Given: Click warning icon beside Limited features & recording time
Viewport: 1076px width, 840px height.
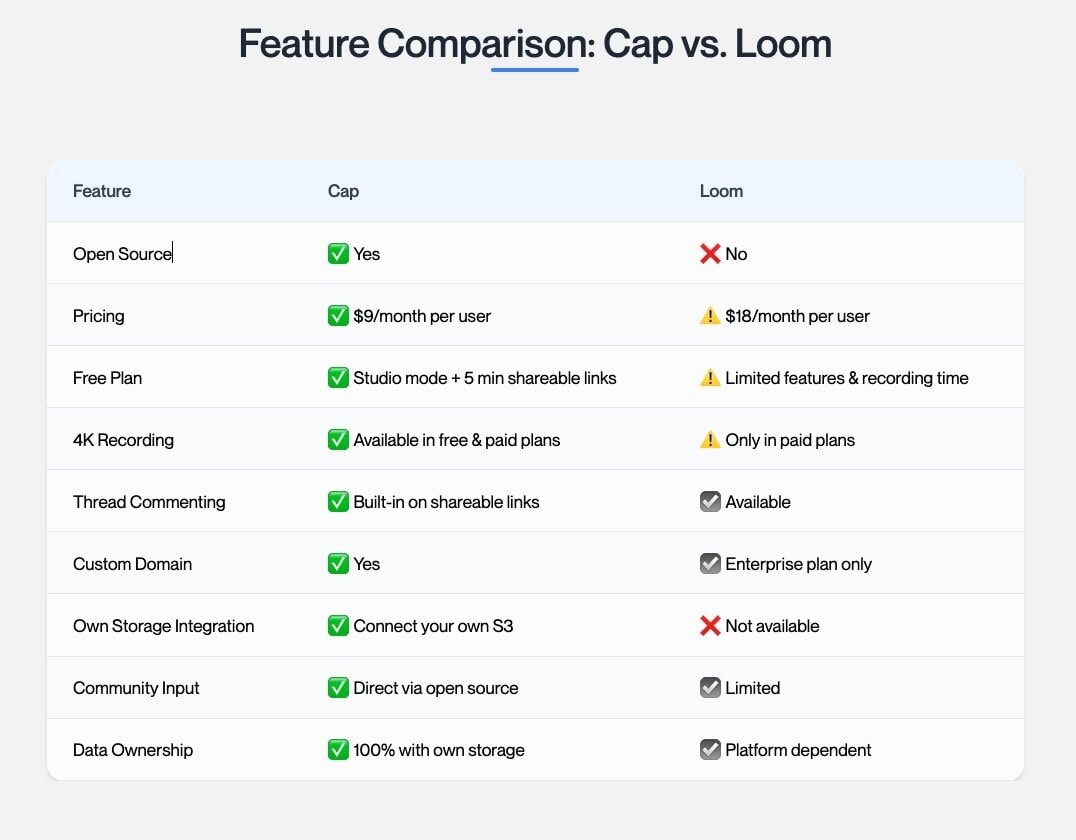Looking at the screenshot, I should coord(710,377).
